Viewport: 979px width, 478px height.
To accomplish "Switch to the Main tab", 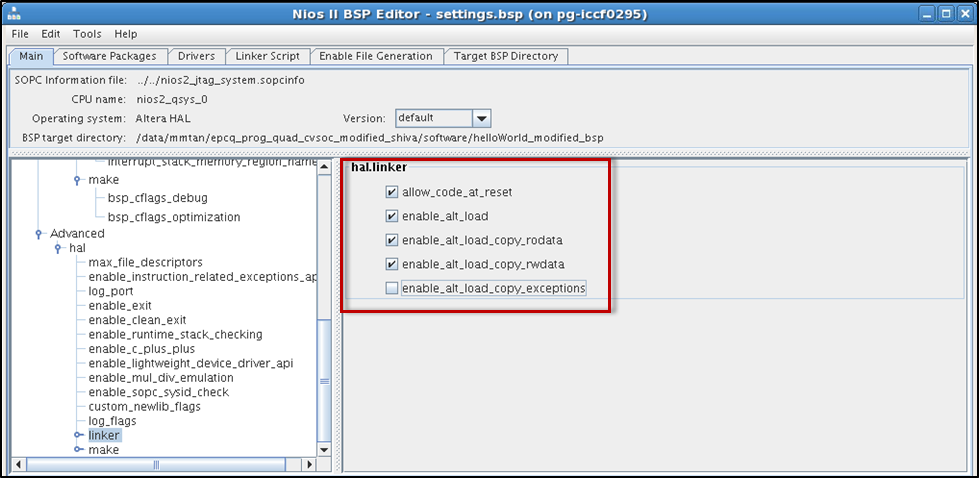I will 31,56.
